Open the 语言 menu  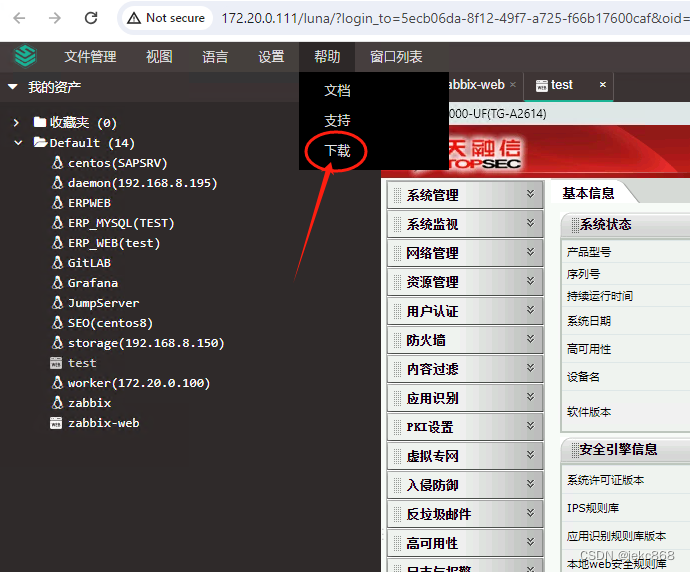pyautogui.click(x=215, y=57)
